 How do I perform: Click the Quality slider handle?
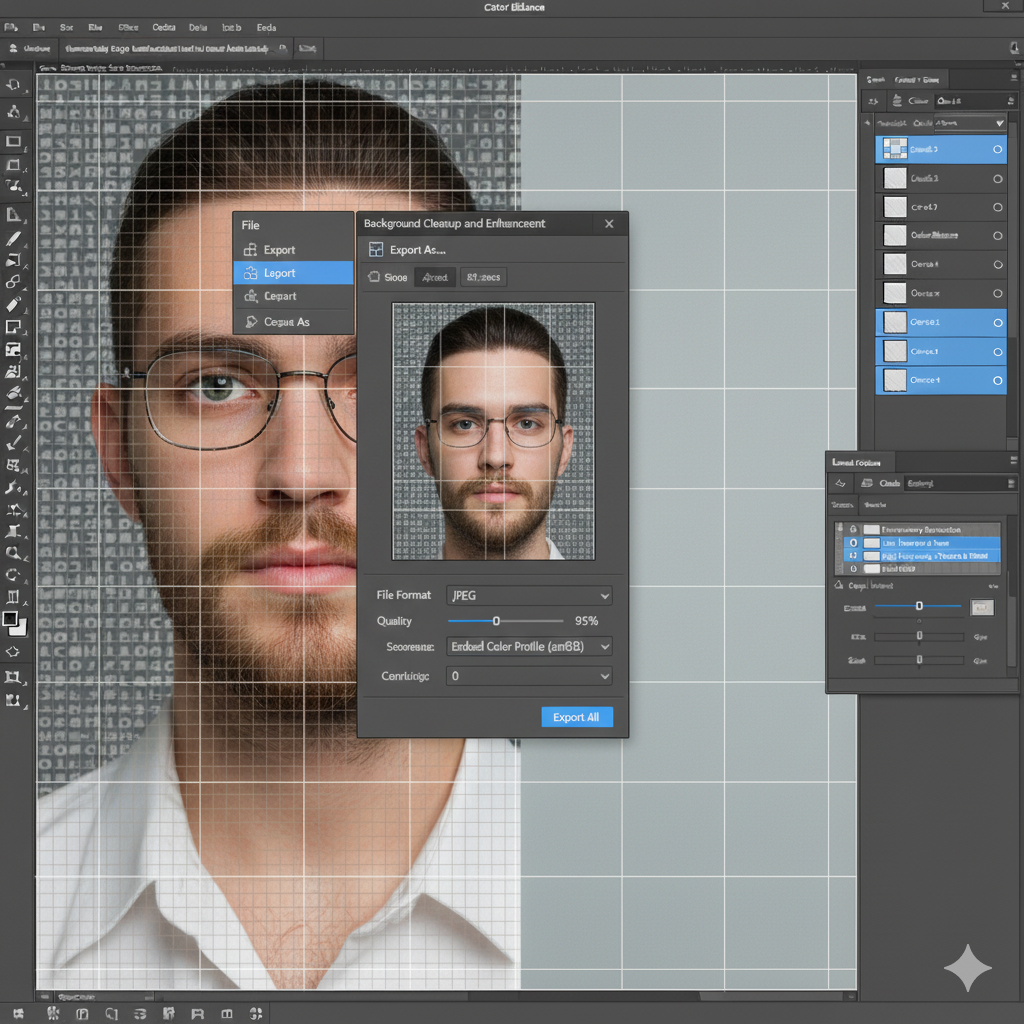[496, 621]
